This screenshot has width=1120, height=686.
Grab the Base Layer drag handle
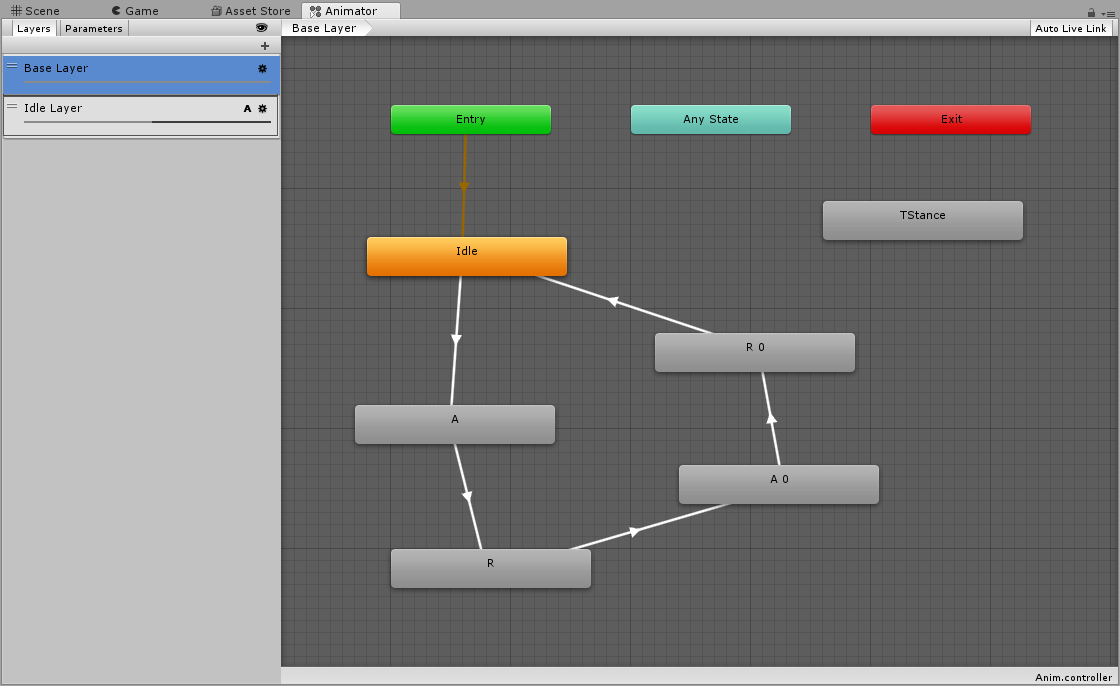12,67
